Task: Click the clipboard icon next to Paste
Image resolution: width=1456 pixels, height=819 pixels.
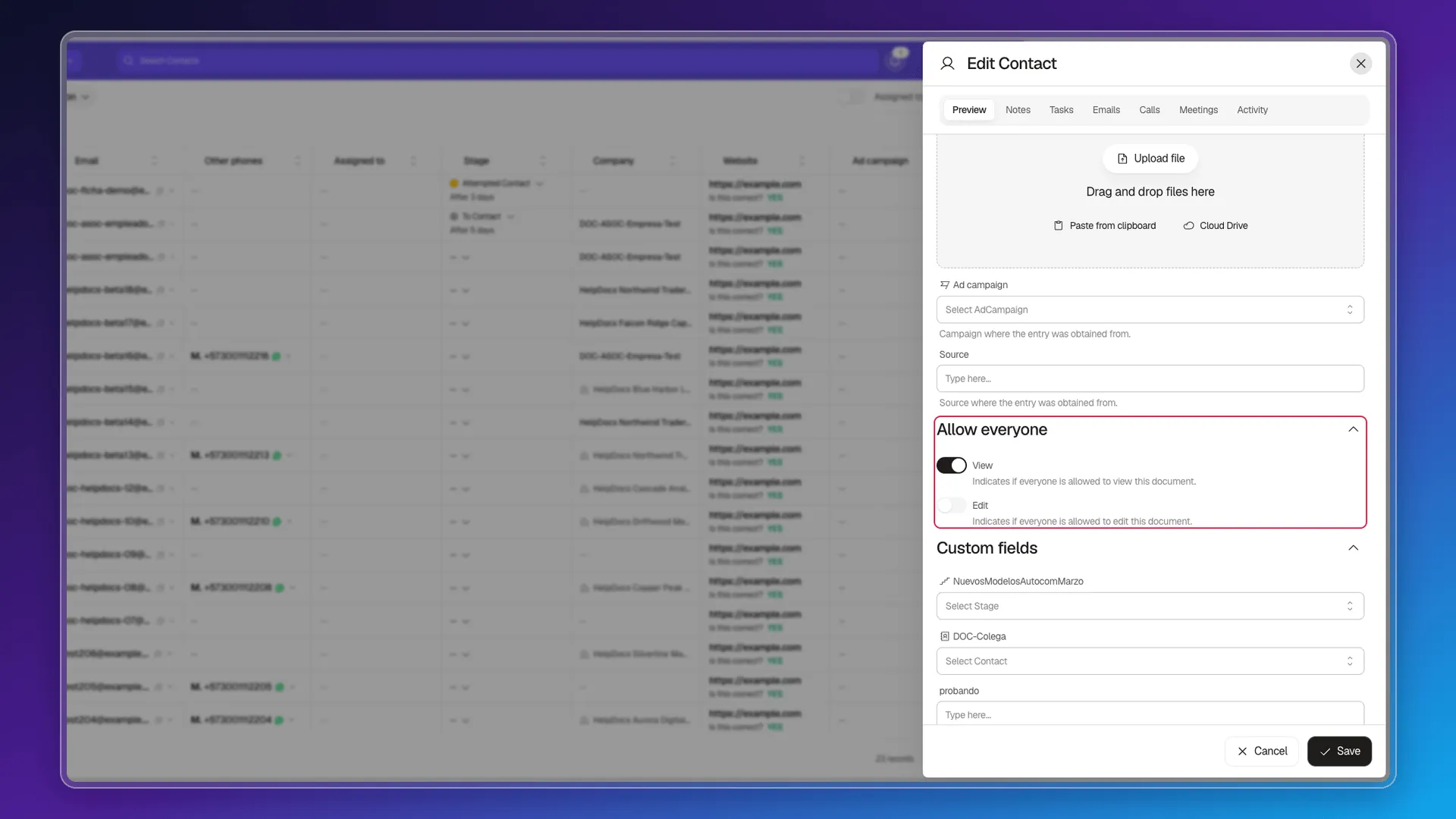Action: tap(1059, 226)
